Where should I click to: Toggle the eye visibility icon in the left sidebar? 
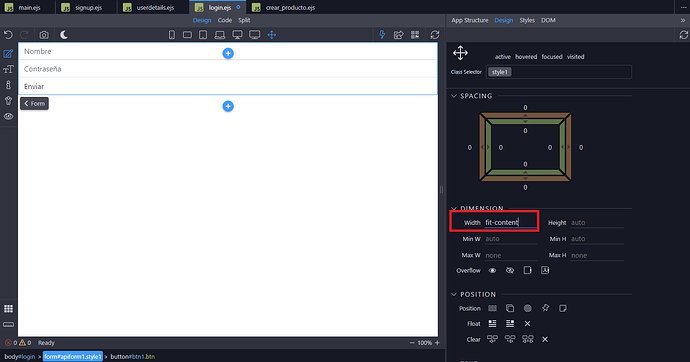click(x=8, y=117)
